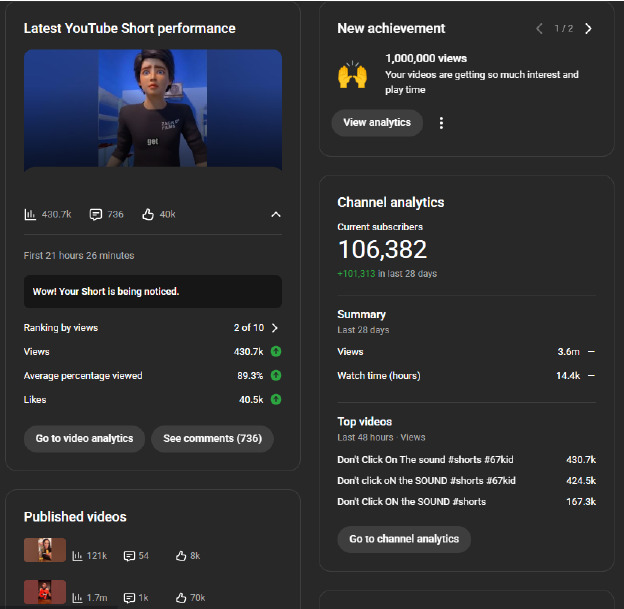Open See comments (736)

211,439
